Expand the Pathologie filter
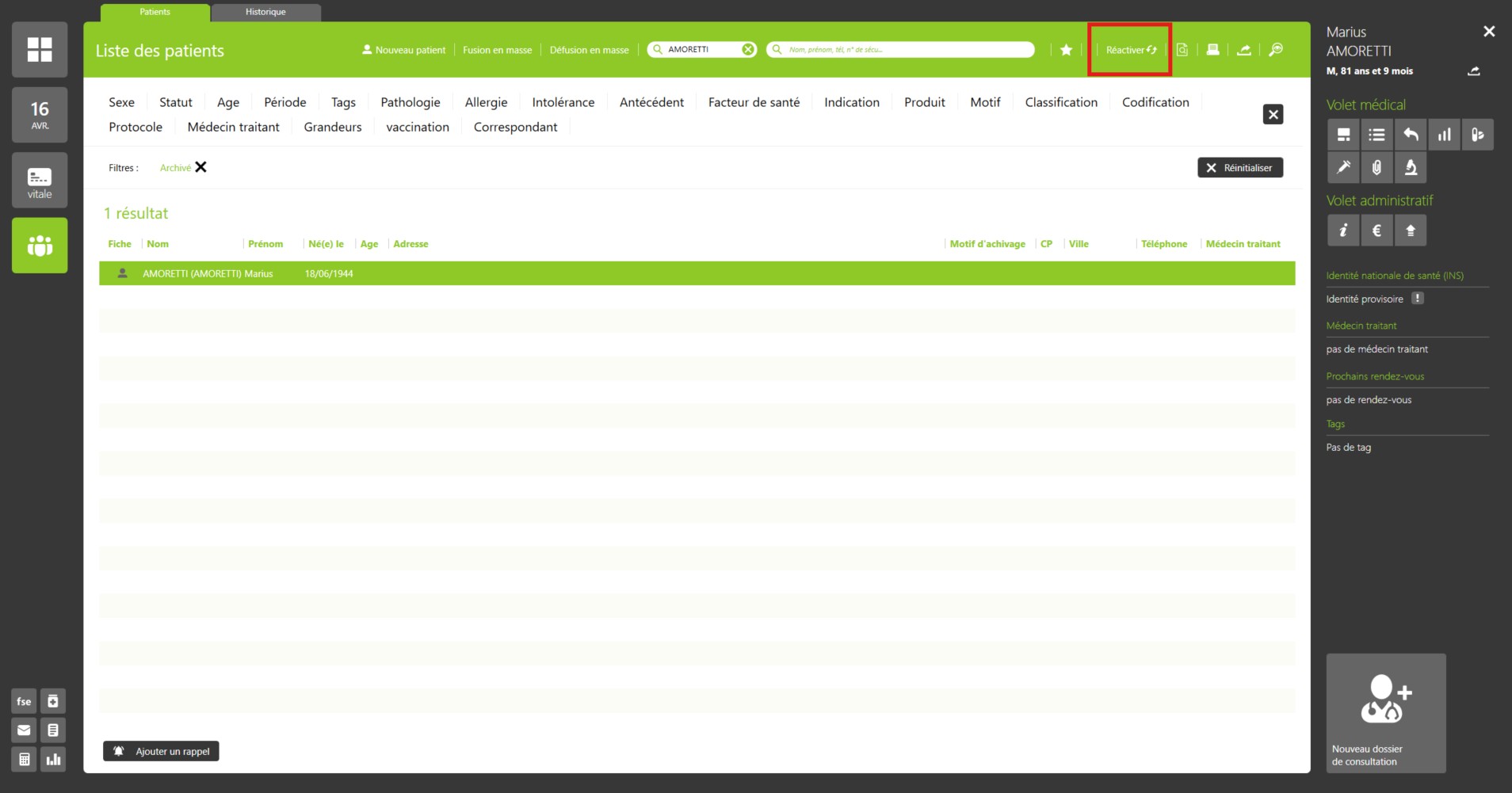1512x793 pixels. pyautogui.click(x=410, y=102)
